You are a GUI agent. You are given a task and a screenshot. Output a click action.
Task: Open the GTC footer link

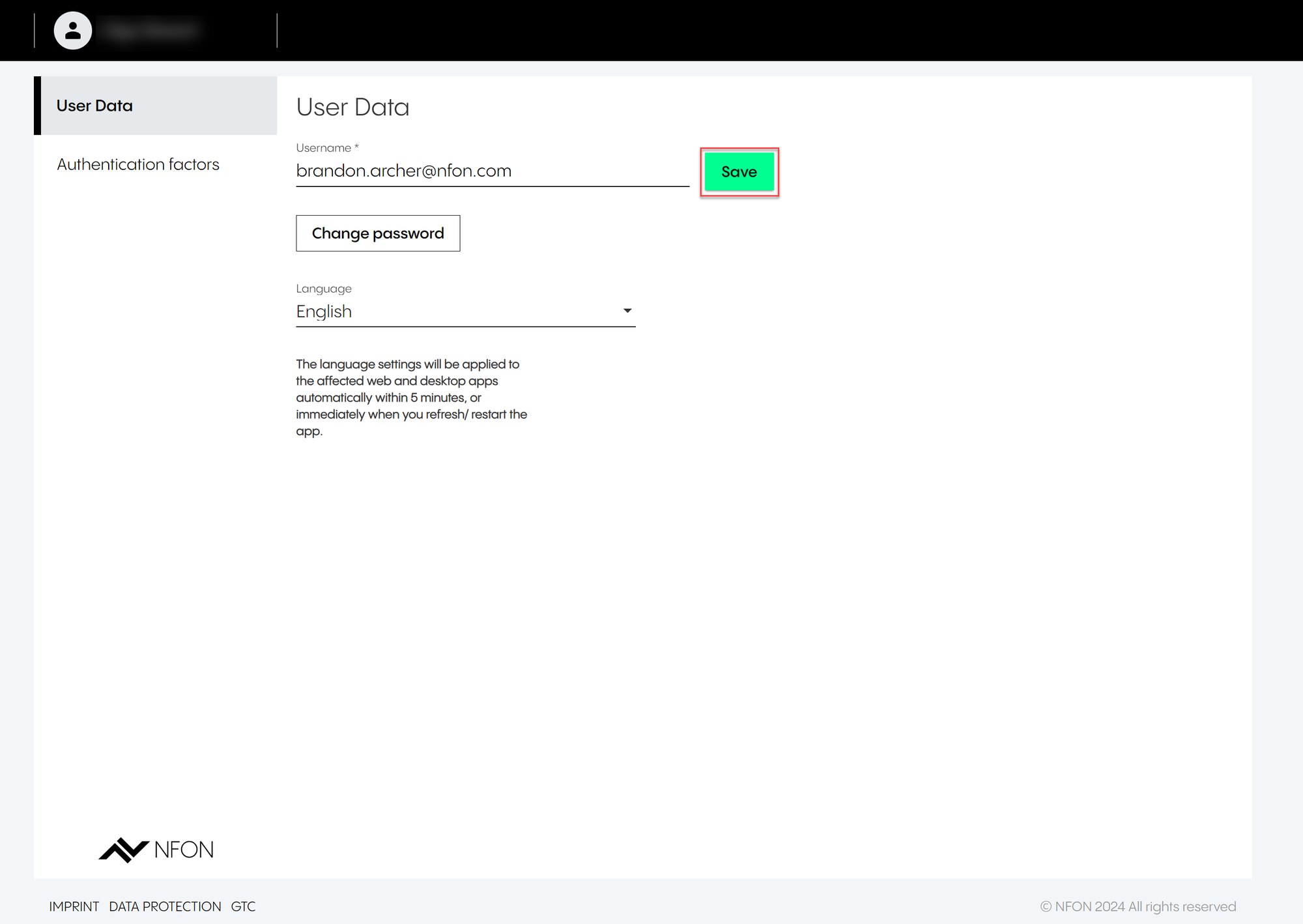243,906
